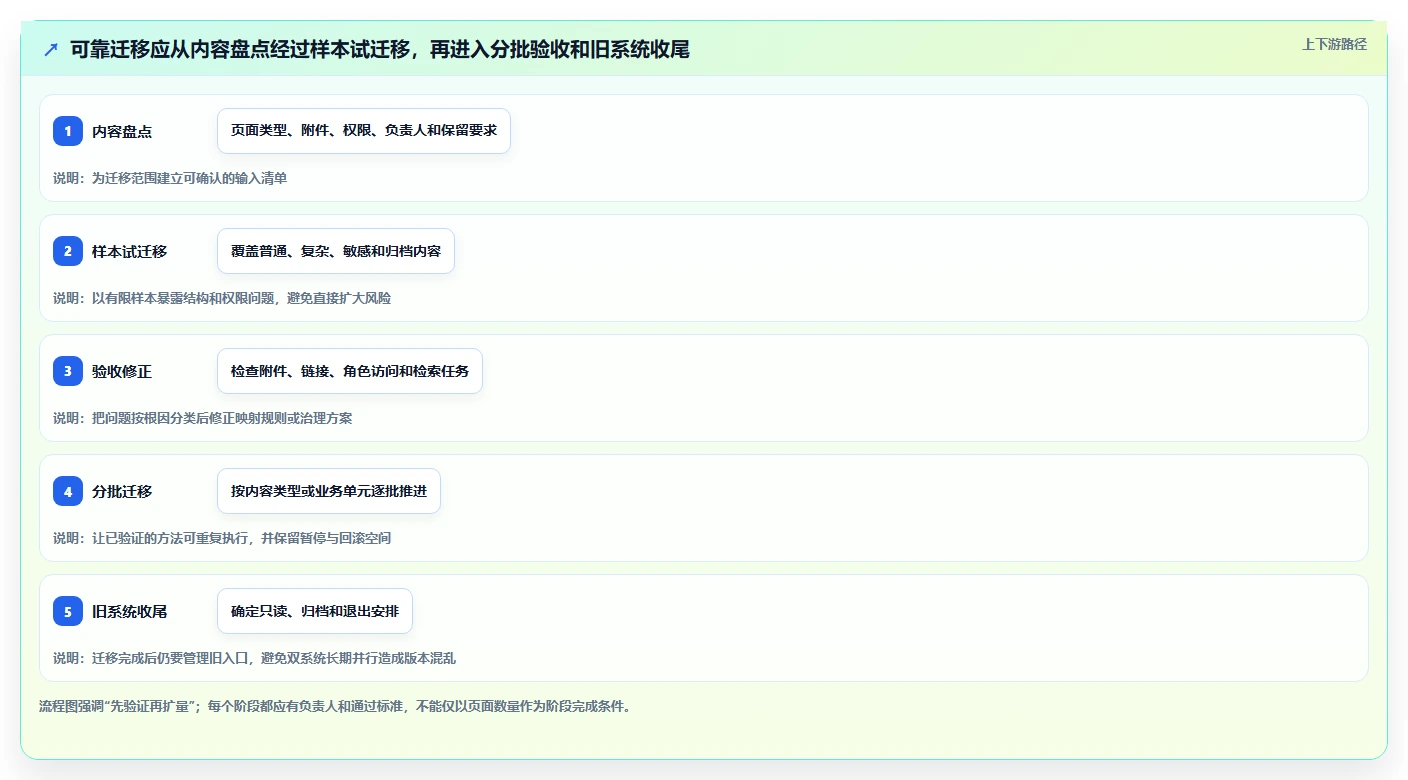This screenshot has width=1408, height=780.
Task: Click the footer text 流程图强调“先验证再扩量”
Action: (x=335, y=706)
